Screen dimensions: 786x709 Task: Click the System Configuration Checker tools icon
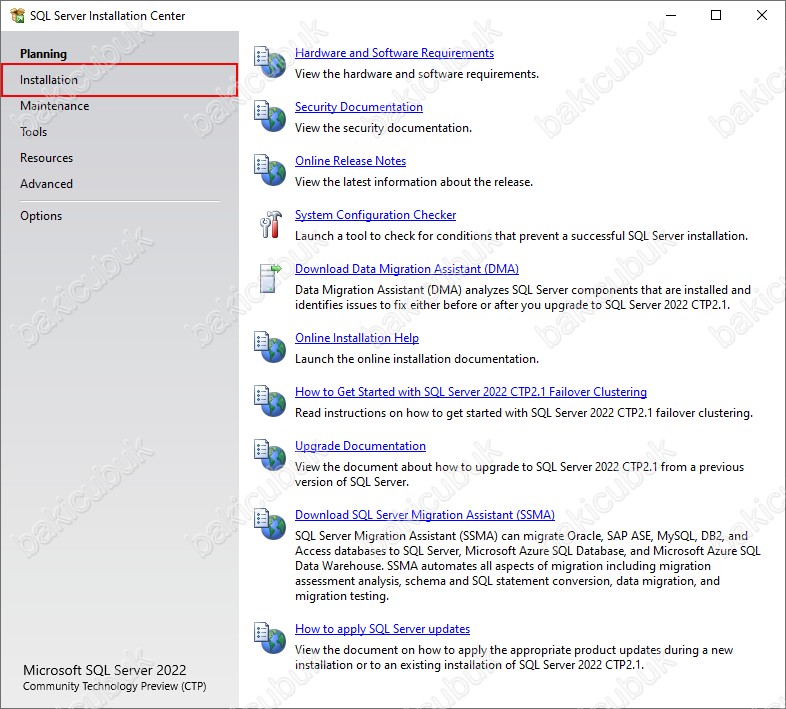[x=271, y=224]
